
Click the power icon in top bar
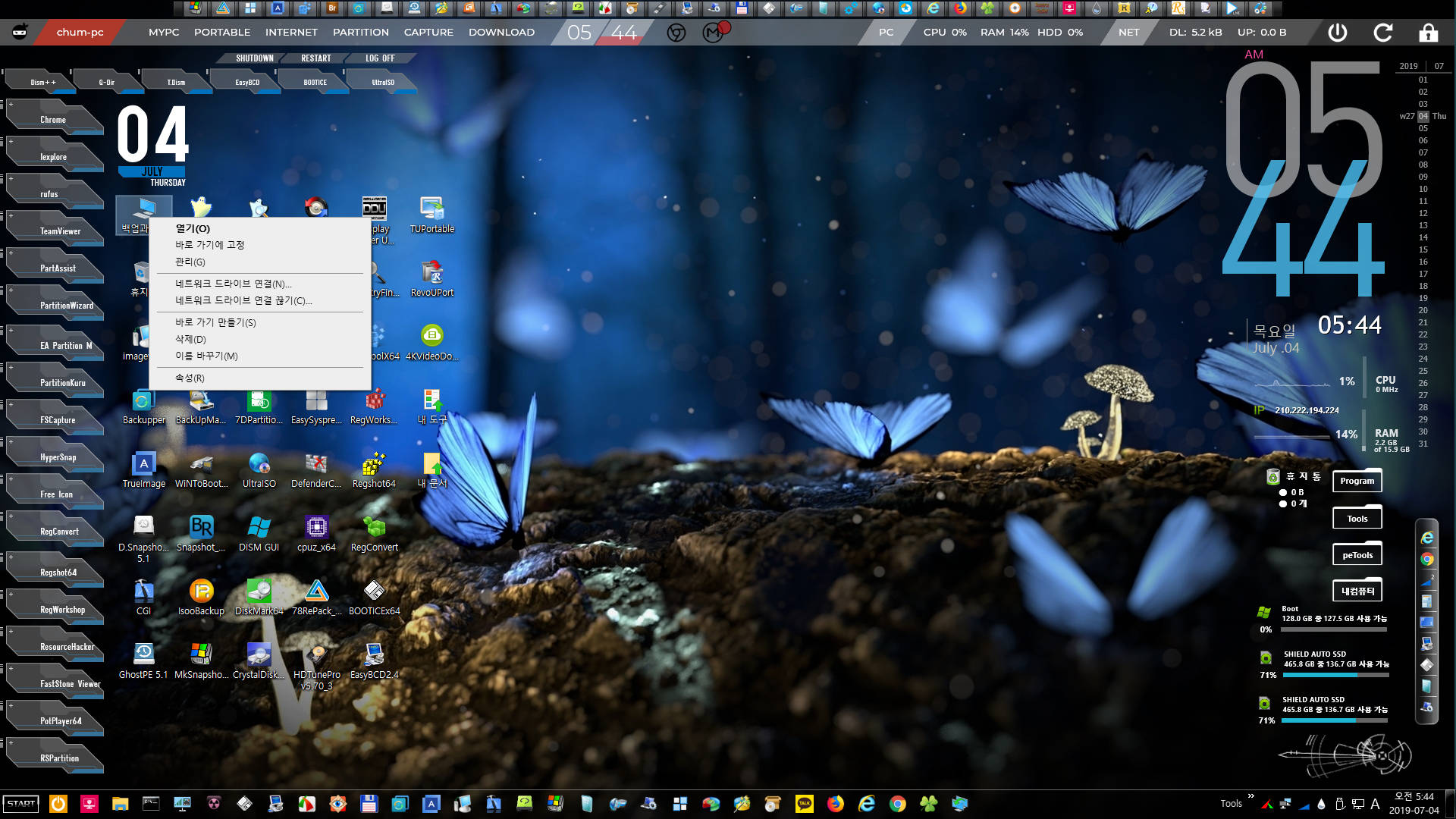click(x=1338, y=33)
